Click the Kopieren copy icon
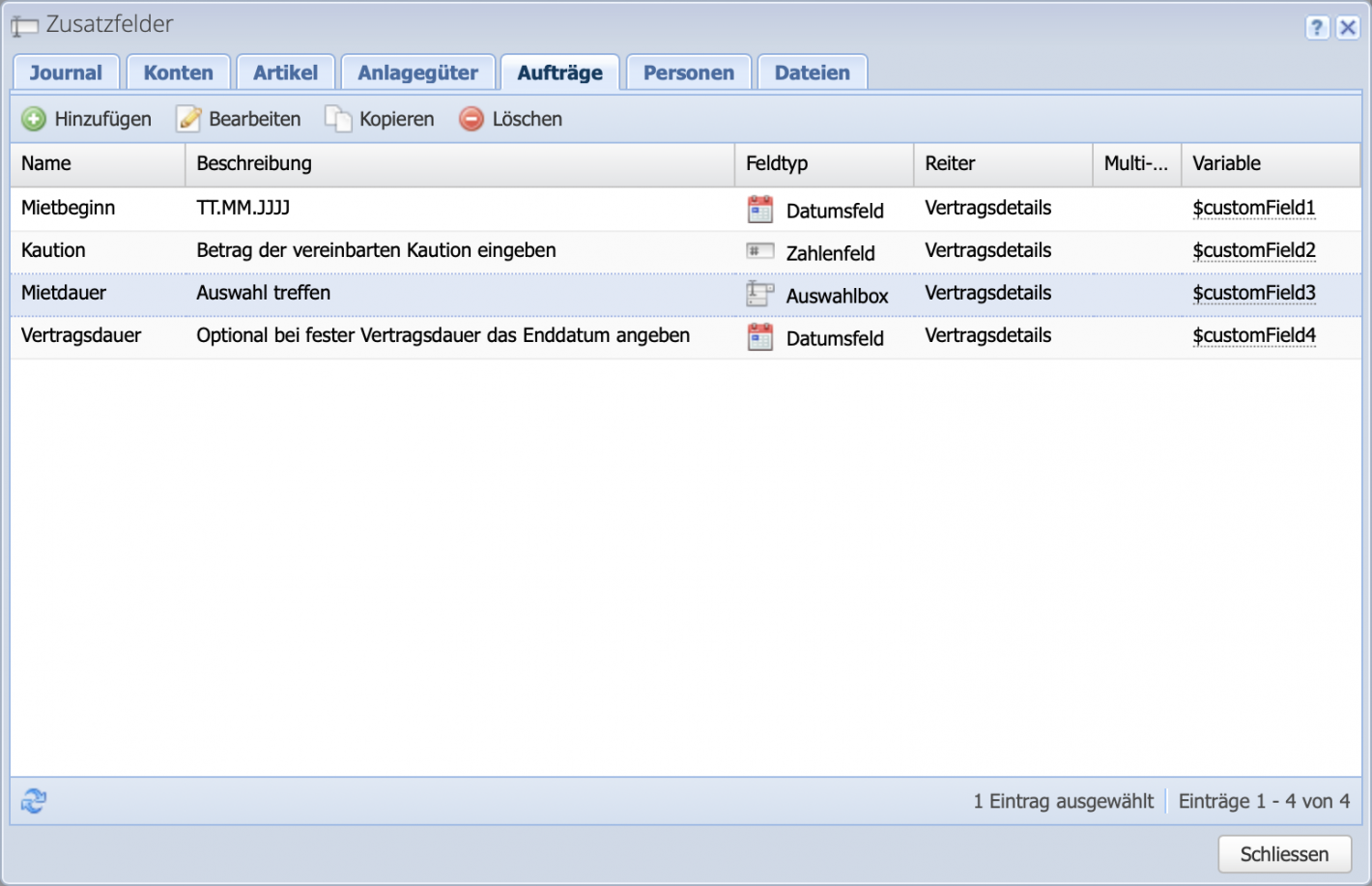 (338, 118)
